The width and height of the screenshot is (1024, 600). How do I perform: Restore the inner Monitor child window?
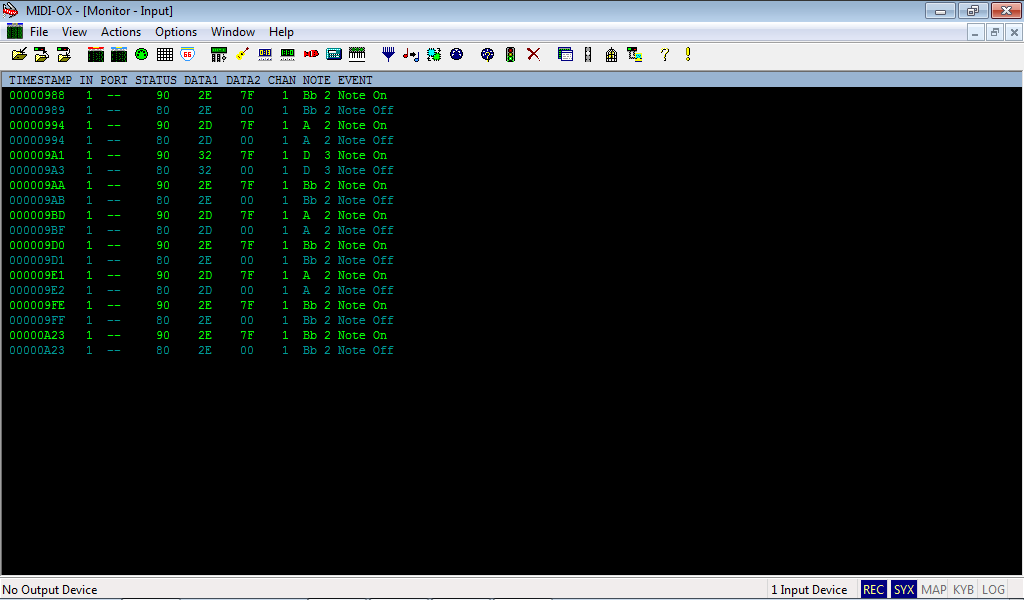pos(995,32)
